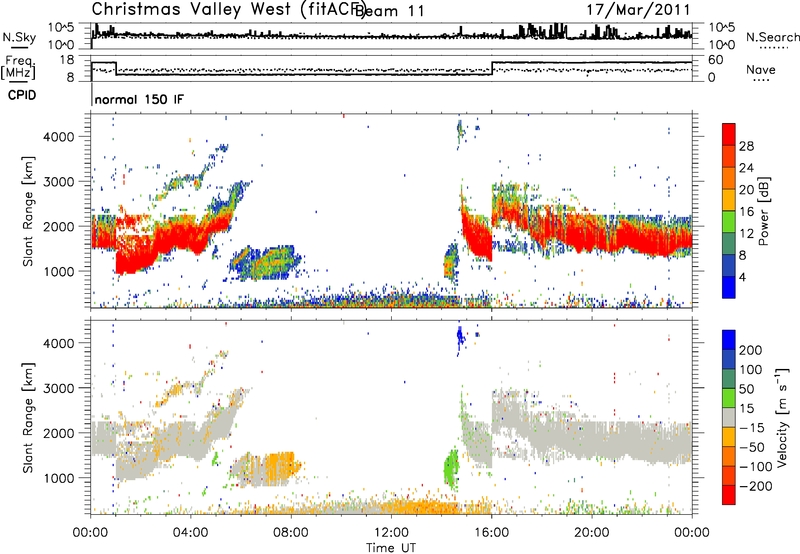Click the 'Freq. [MHz]' axis label
The width and height of the screenshot is (800, 554).
pos(19,67)
